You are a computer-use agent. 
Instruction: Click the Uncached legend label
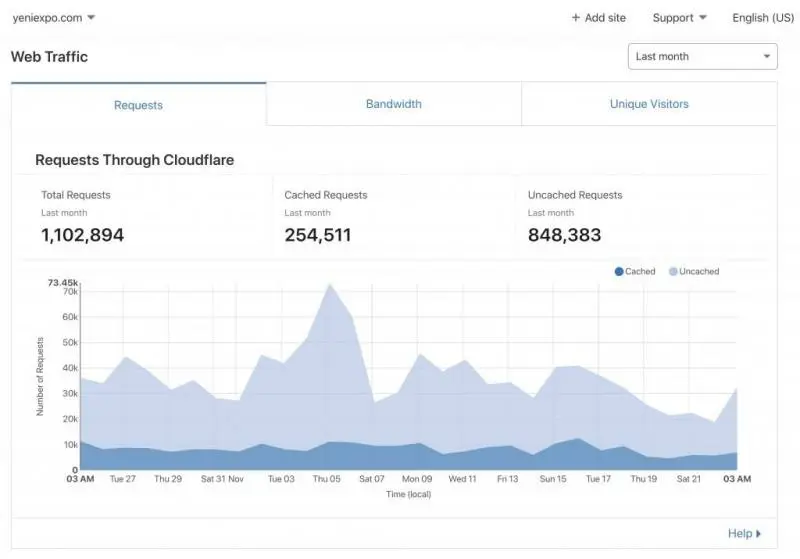point(699,271)
